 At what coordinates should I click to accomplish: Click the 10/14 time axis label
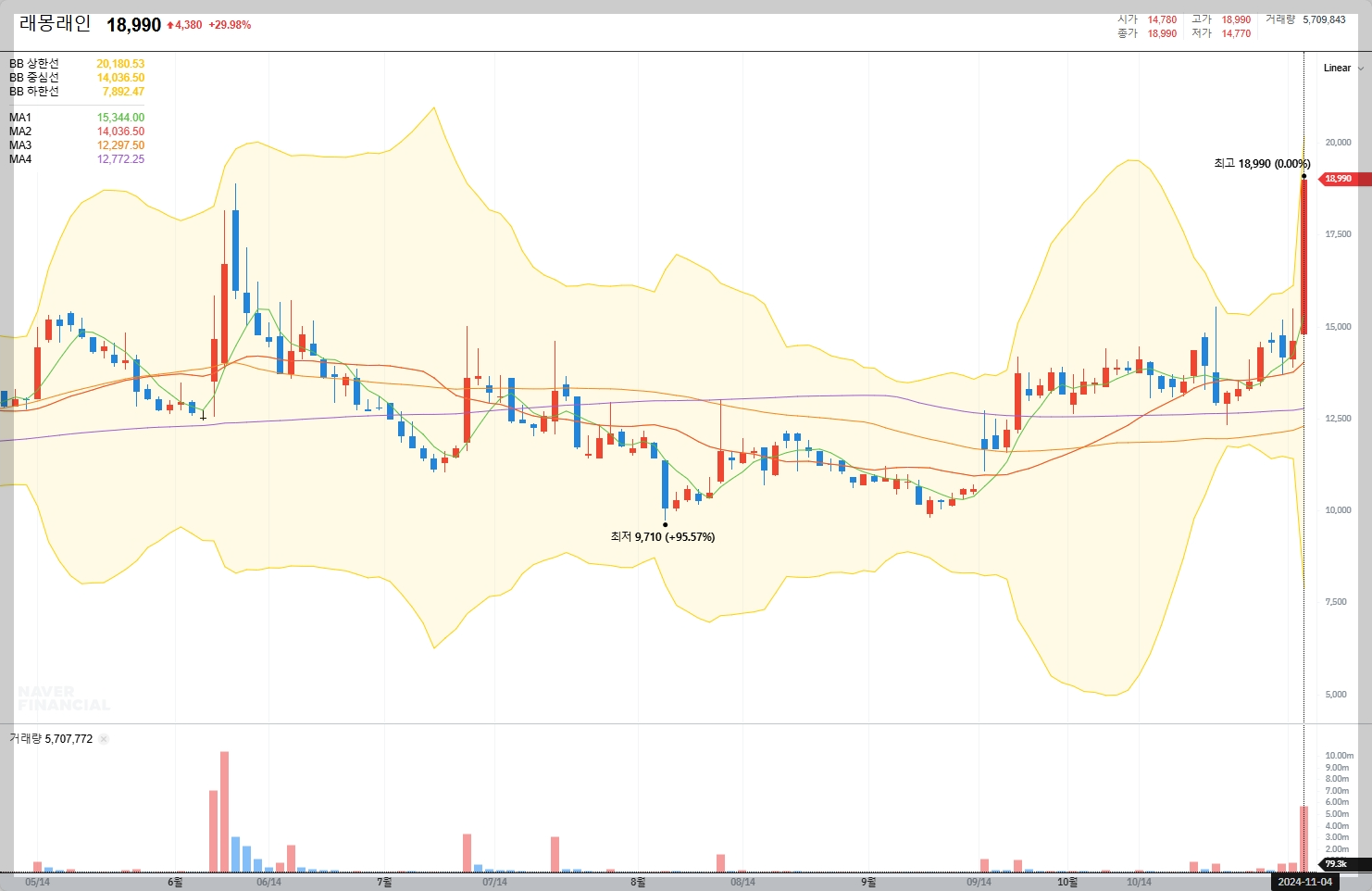(x=1139, y=883)
